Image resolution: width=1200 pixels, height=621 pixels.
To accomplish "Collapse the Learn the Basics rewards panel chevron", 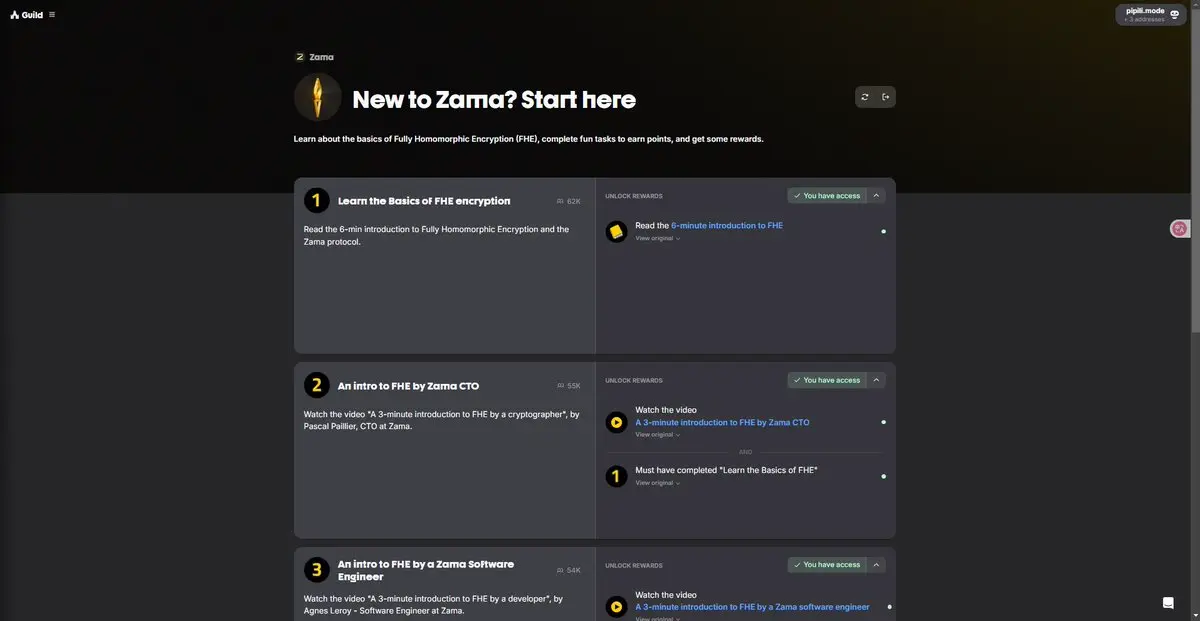I will pos(876,196).
